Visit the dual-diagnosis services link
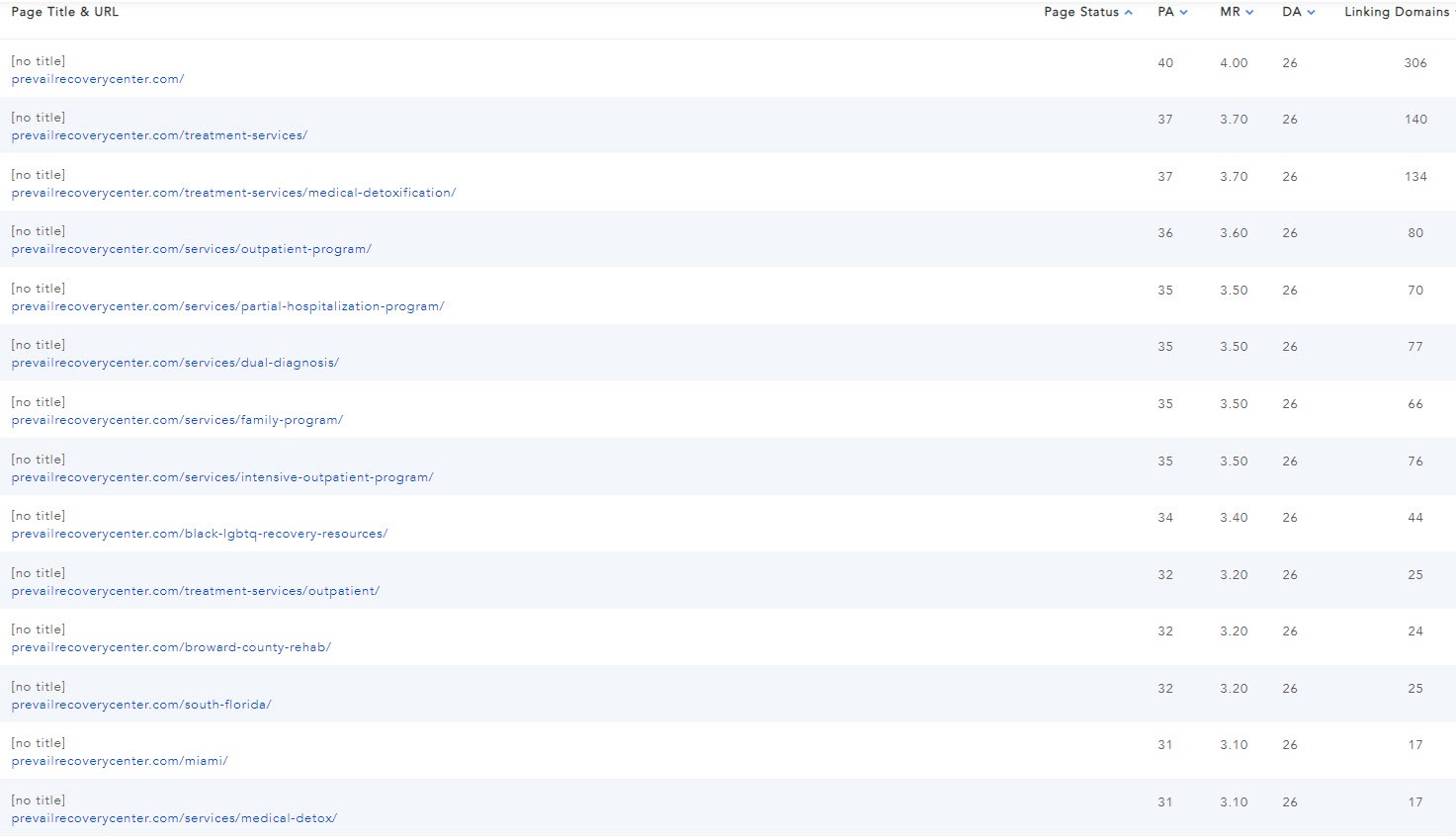1456x840 pixels. tap(175, 363)
